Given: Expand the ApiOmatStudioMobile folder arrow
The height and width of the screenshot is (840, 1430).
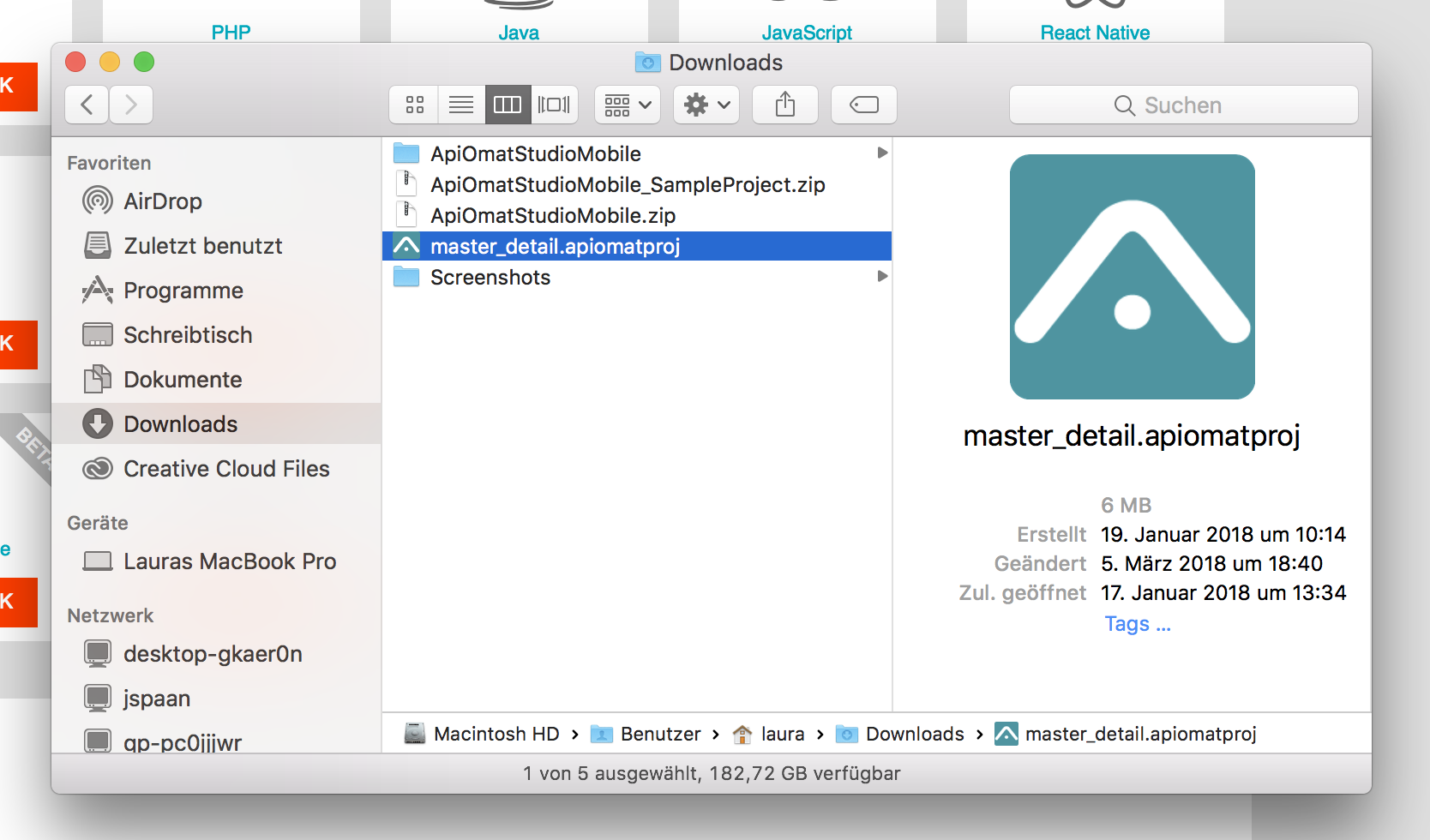Looking at the screenshot, I should coord(881,153).
